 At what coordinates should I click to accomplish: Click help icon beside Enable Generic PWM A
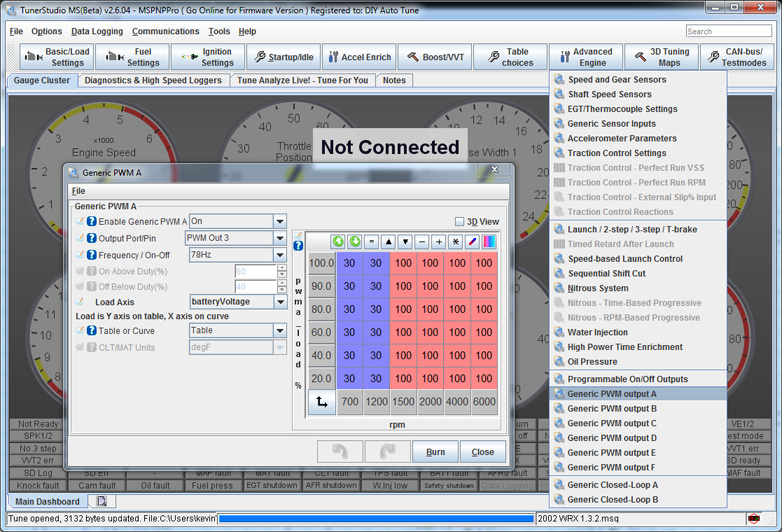click(x=91, y=222)
